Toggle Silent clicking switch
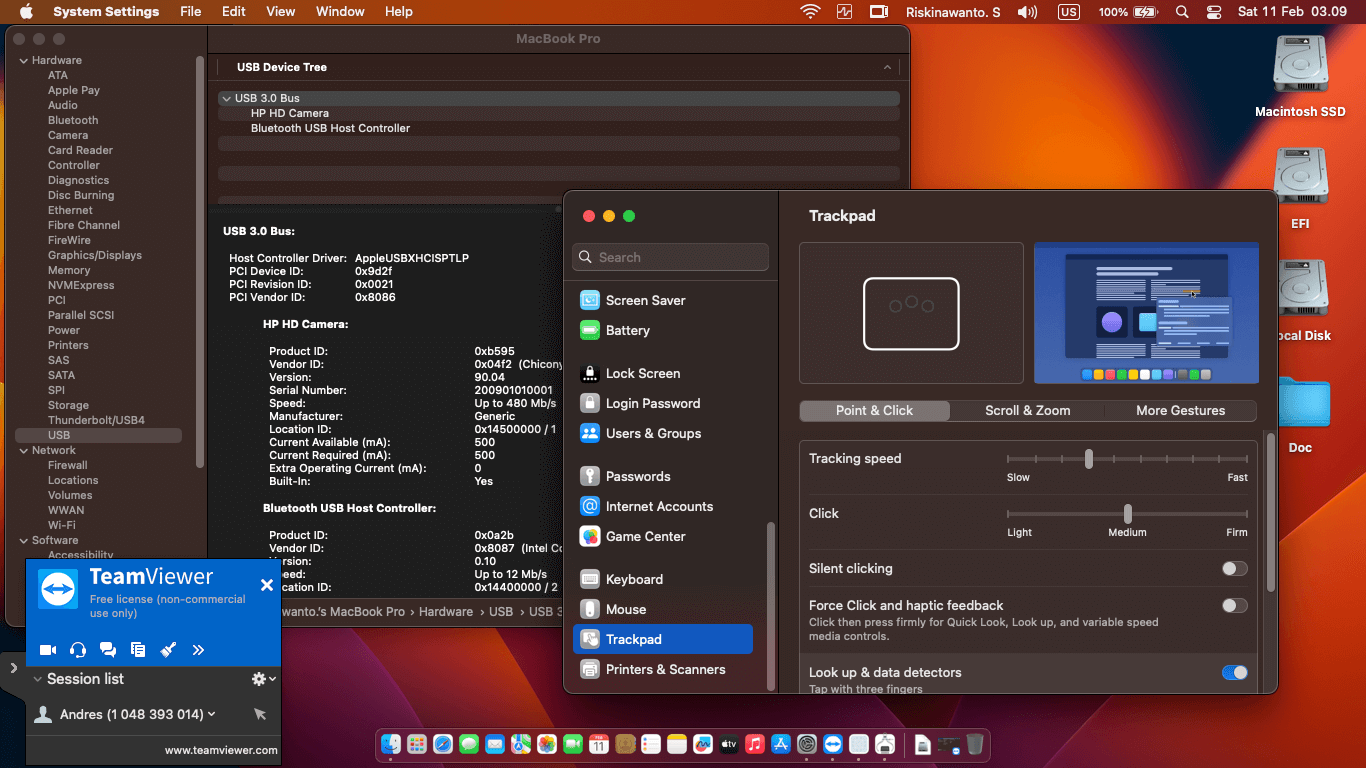 click(x=1235, y=569)
